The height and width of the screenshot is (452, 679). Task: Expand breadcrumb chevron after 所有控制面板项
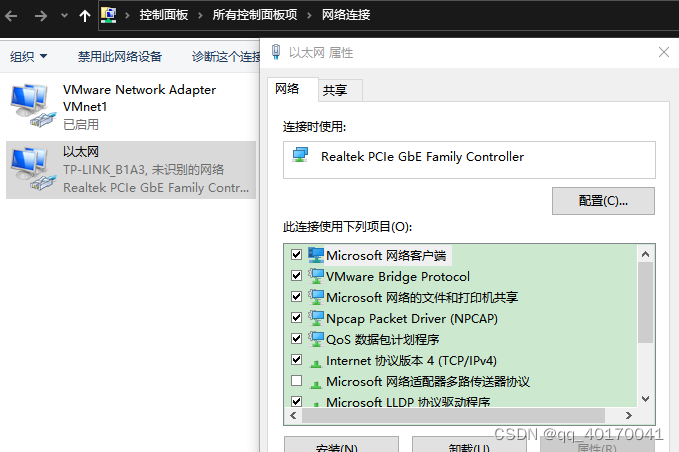click(309, 16)
